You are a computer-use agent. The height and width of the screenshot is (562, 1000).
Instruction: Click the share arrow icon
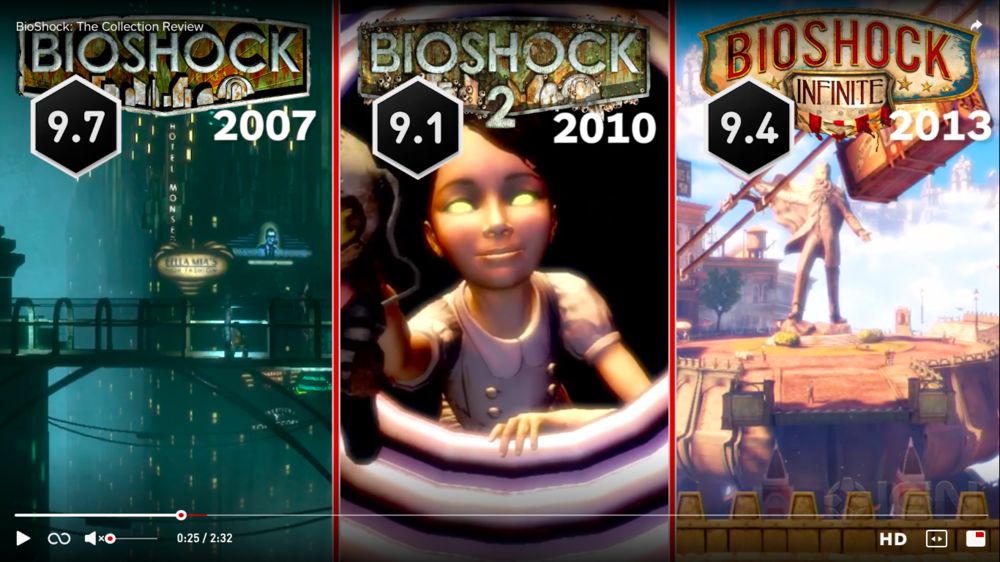976,26
